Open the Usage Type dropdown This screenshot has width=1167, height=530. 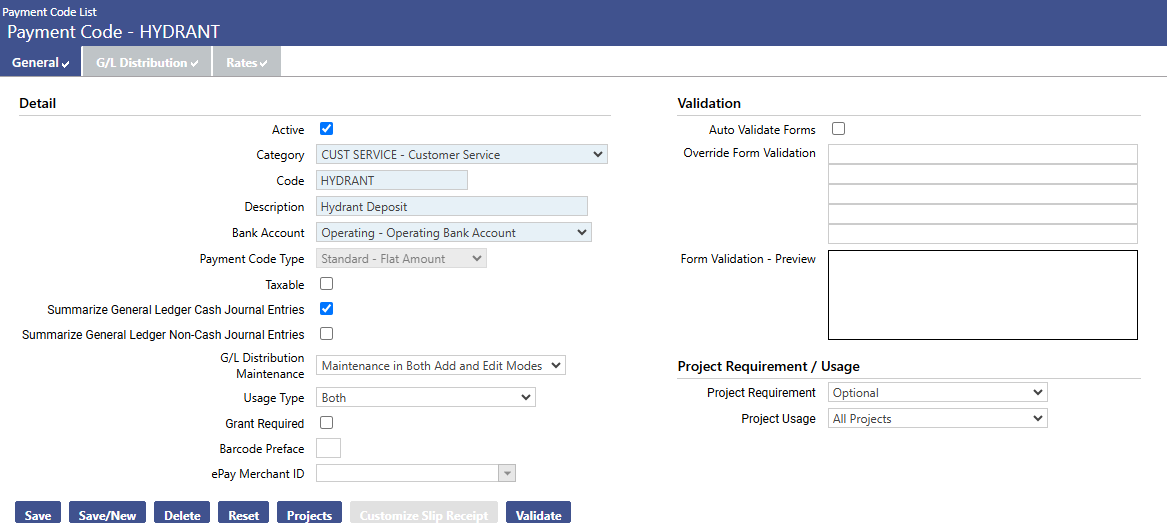[426, 398]
